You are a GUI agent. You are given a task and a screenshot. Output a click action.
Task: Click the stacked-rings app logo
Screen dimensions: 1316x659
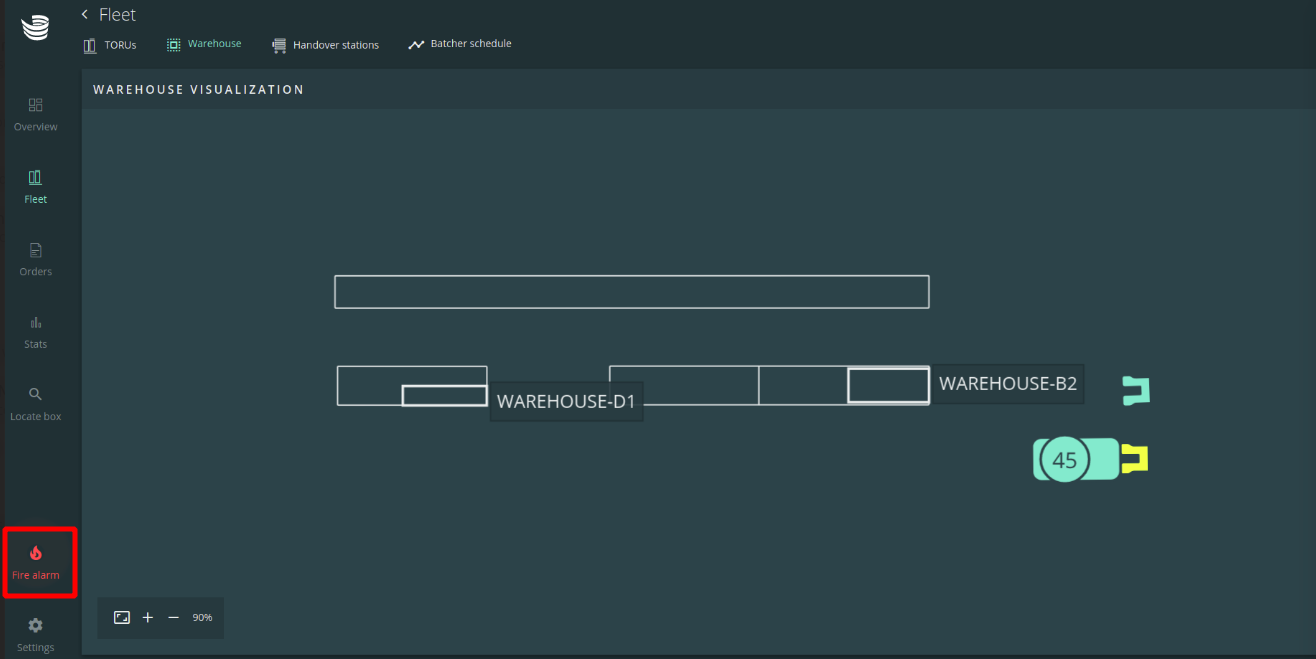coord(35,27)
